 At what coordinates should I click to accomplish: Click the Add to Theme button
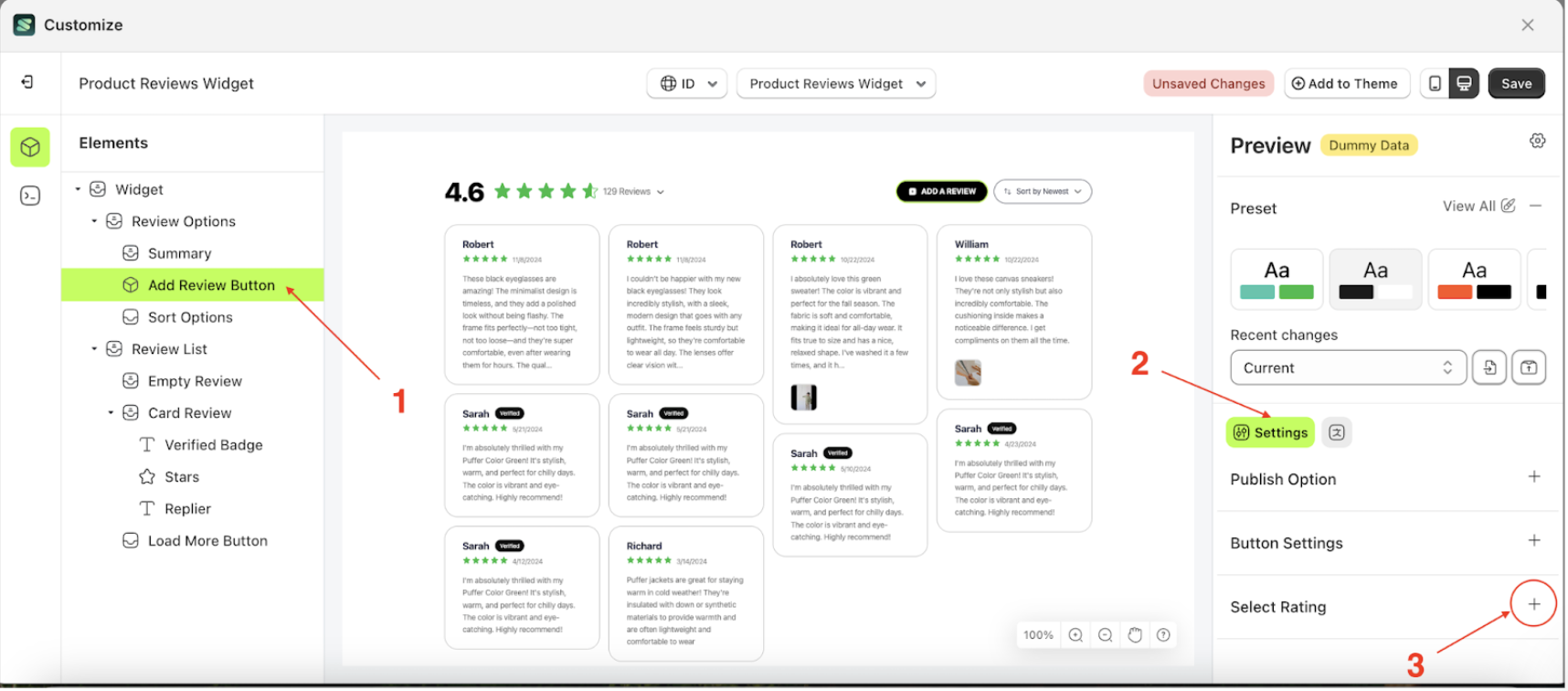point(1347,83)
